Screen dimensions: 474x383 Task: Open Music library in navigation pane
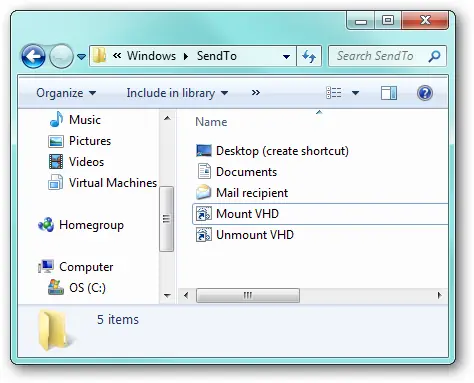click(85, 120)
